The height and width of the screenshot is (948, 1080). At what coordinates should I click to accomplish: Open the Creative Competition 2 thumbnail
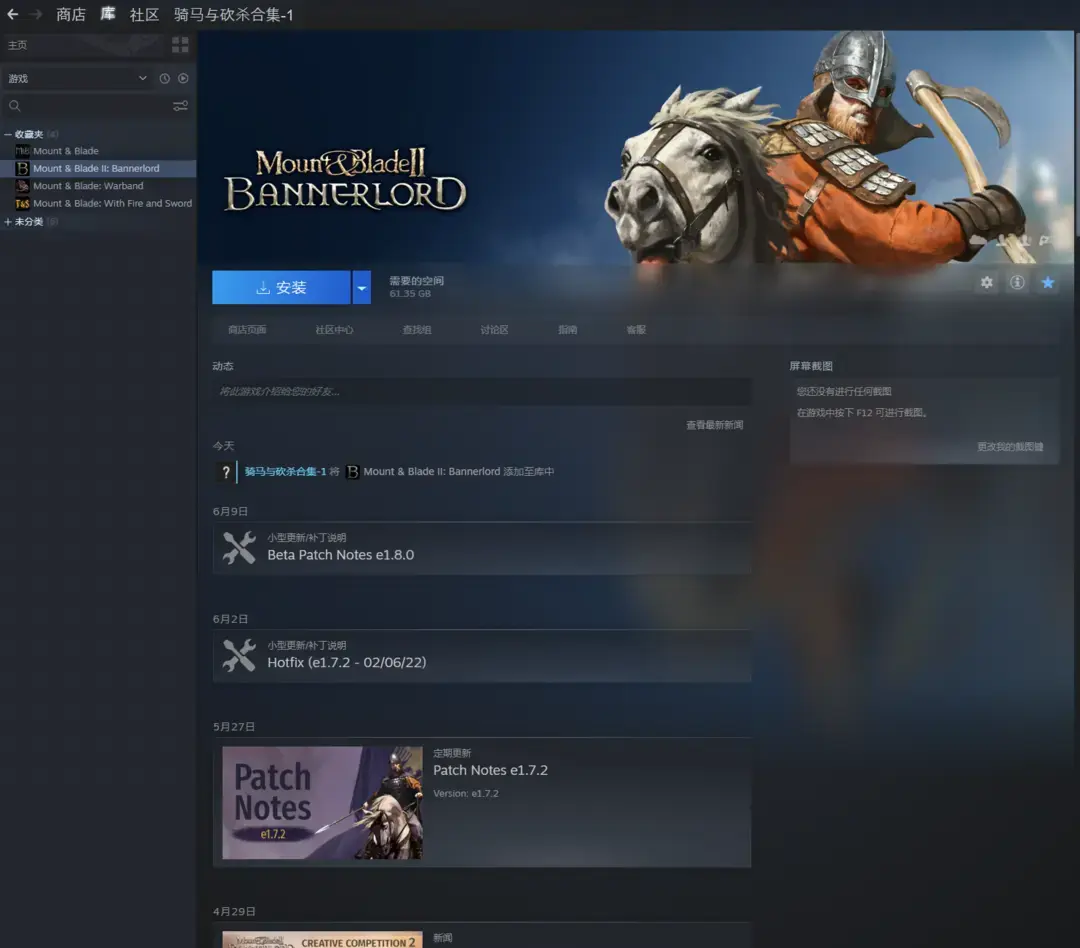[x=322, y=940]
